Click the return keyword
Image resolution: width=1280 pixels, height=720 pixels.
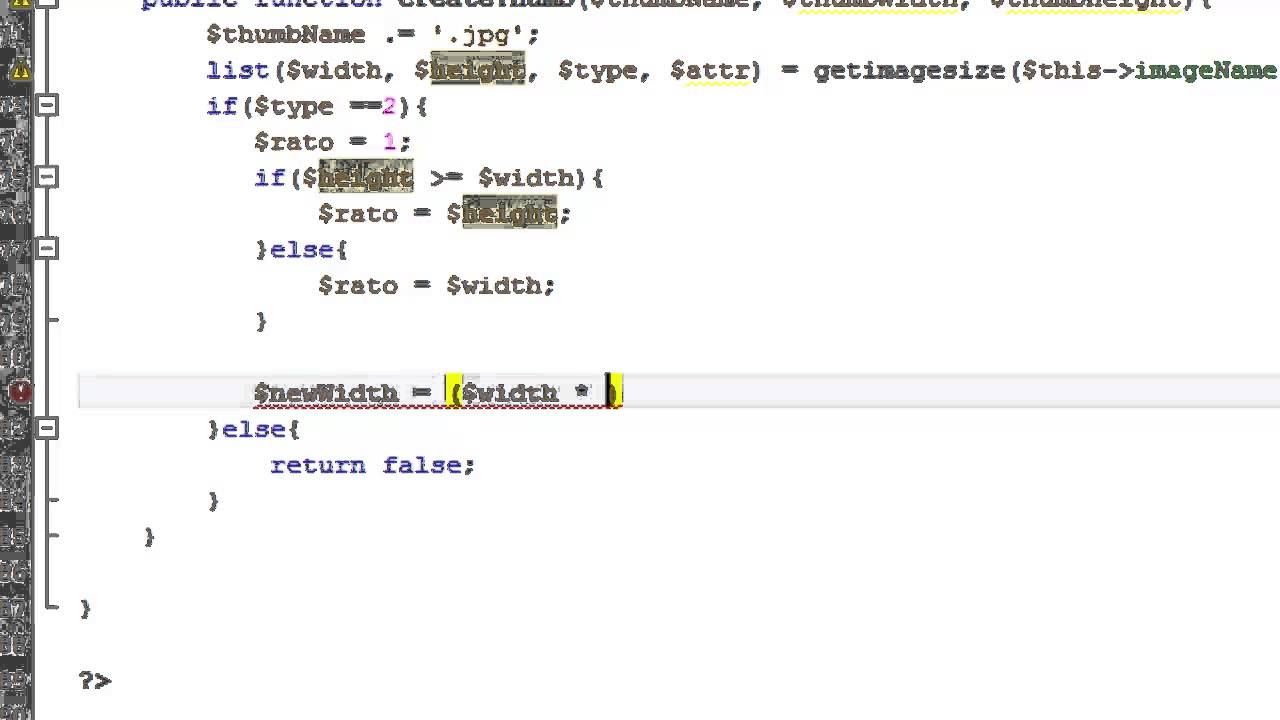(x=318, y=464)
